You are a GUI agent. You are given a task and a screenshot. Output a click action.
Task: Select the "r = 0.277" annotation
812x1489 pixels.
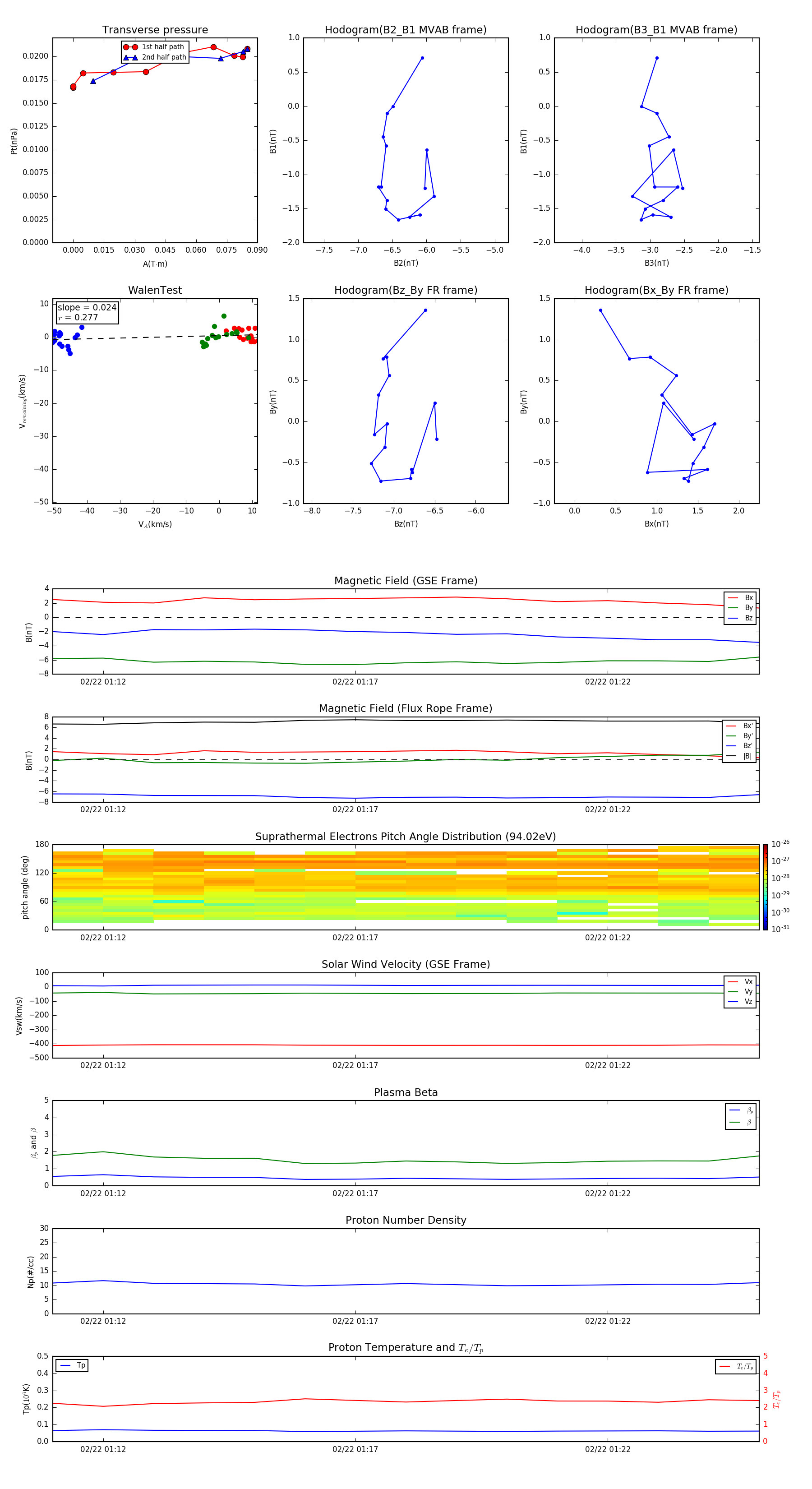point(78,317)
